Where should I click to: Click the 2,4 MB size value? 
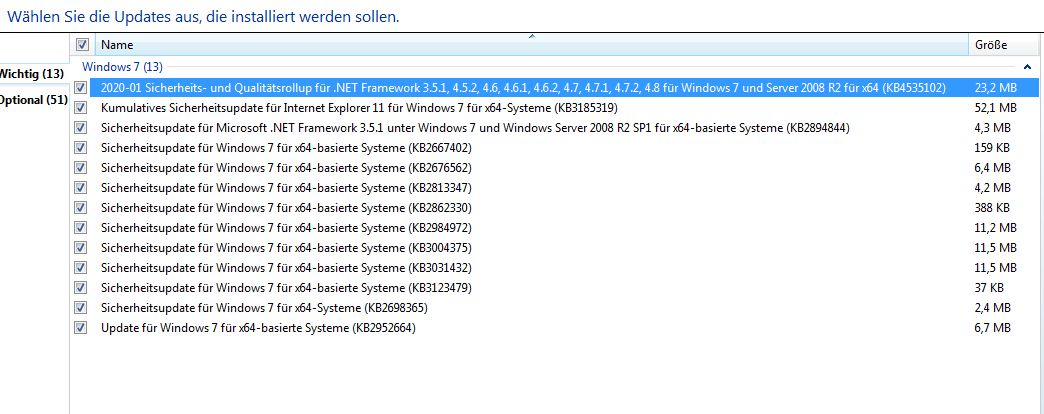click(993, 308)
